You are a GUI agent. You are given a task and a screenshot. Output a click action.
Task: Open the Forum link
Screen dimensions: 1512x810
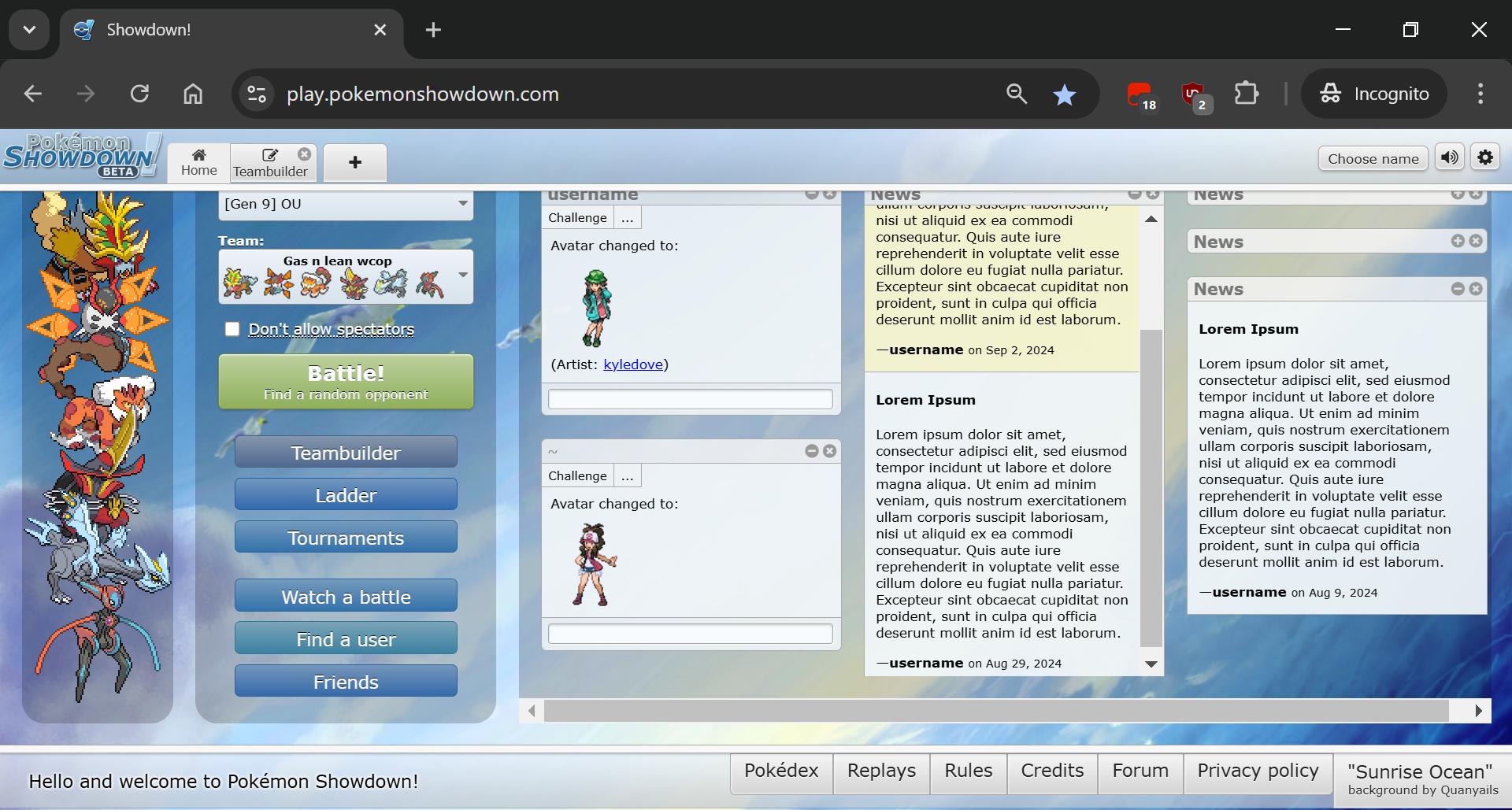click(1140, 771)
